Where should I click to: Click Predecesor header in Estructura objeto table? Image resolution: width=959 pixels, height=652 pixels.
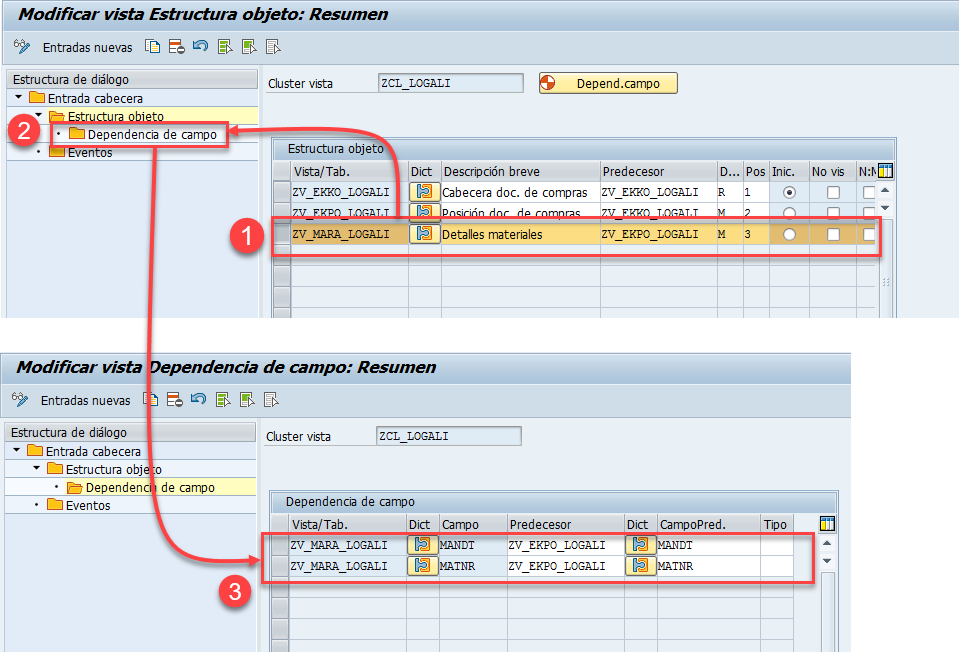point(659,172)
